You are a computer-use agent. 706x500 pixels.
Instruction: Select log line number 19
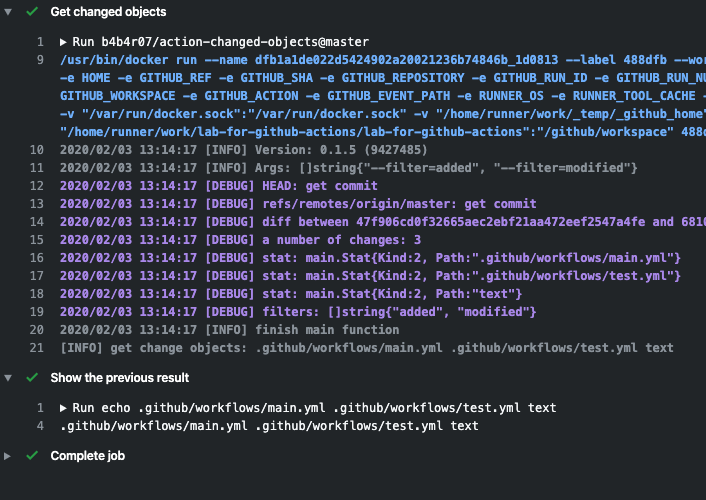pos(37,312)
